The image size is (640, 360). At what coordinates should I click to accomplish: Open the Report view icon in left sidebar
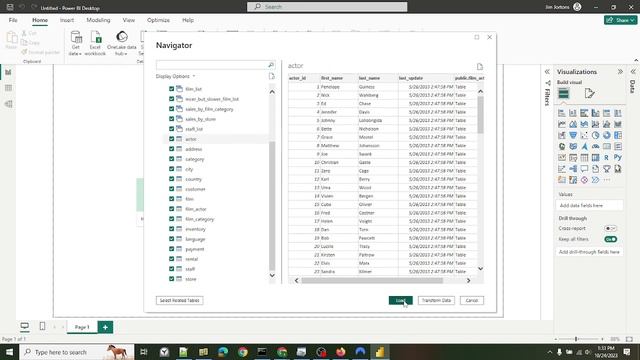(8, 72)
